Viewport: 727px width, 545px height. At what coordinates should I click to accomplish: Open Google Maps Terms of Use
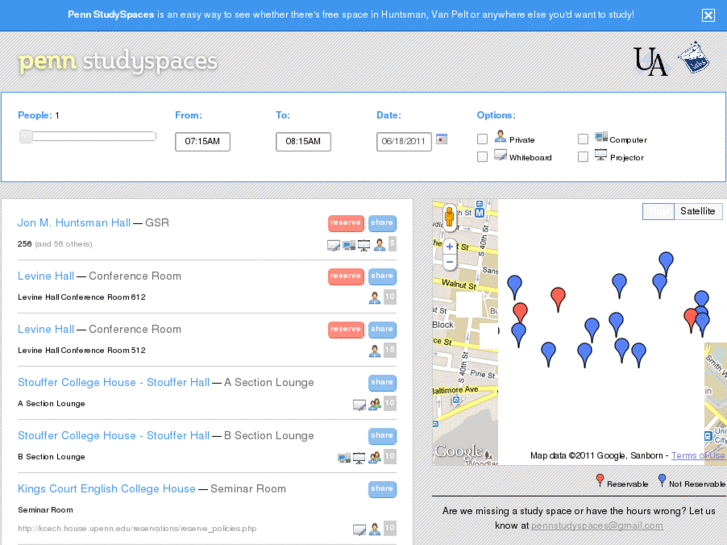pyautogui.click(x=698, y=455)
